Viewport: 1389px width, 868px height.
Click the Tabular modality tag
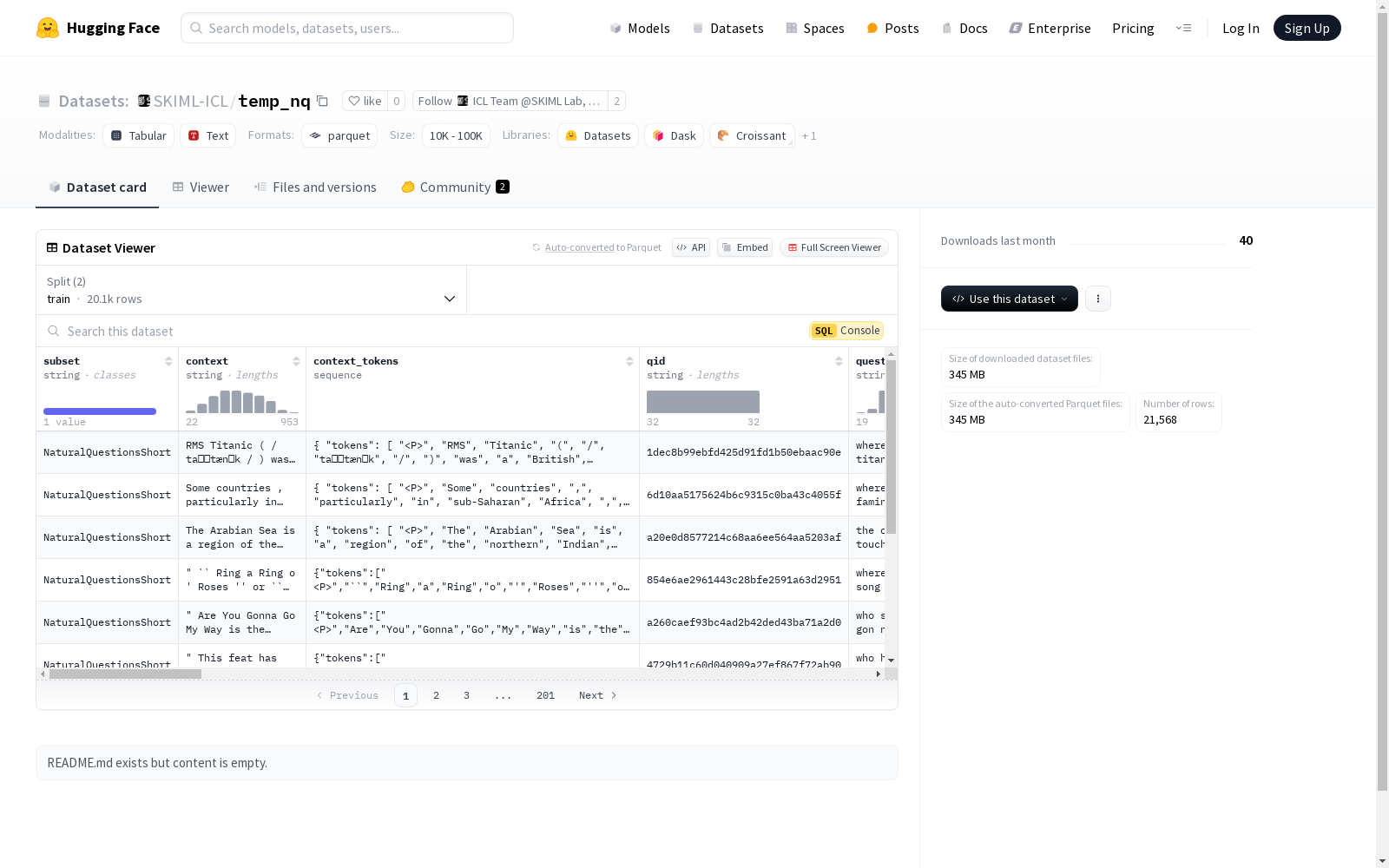click(x=139, y=135)
